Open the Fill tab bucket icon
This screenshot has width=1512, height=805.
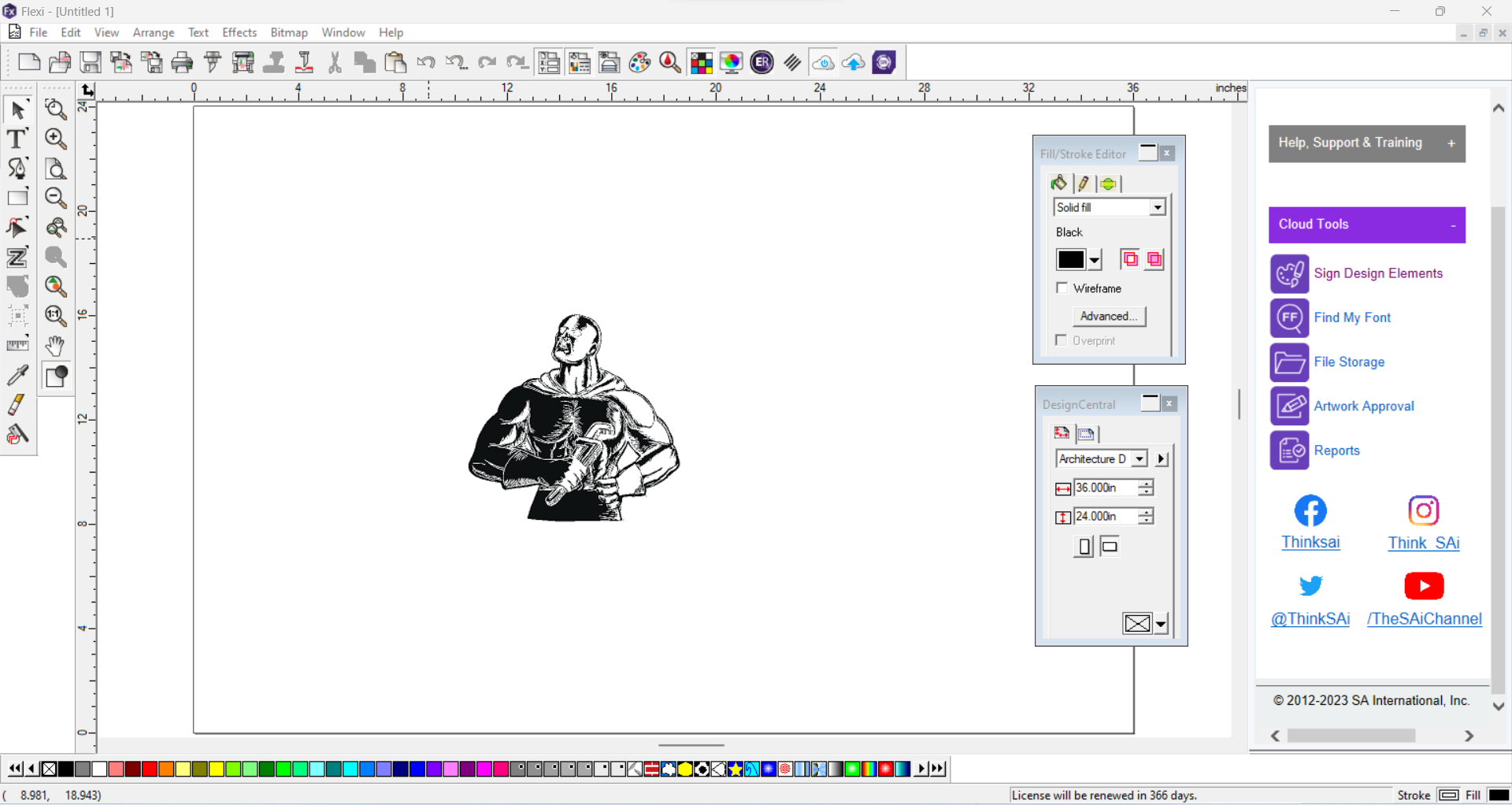coord(1059,184)
